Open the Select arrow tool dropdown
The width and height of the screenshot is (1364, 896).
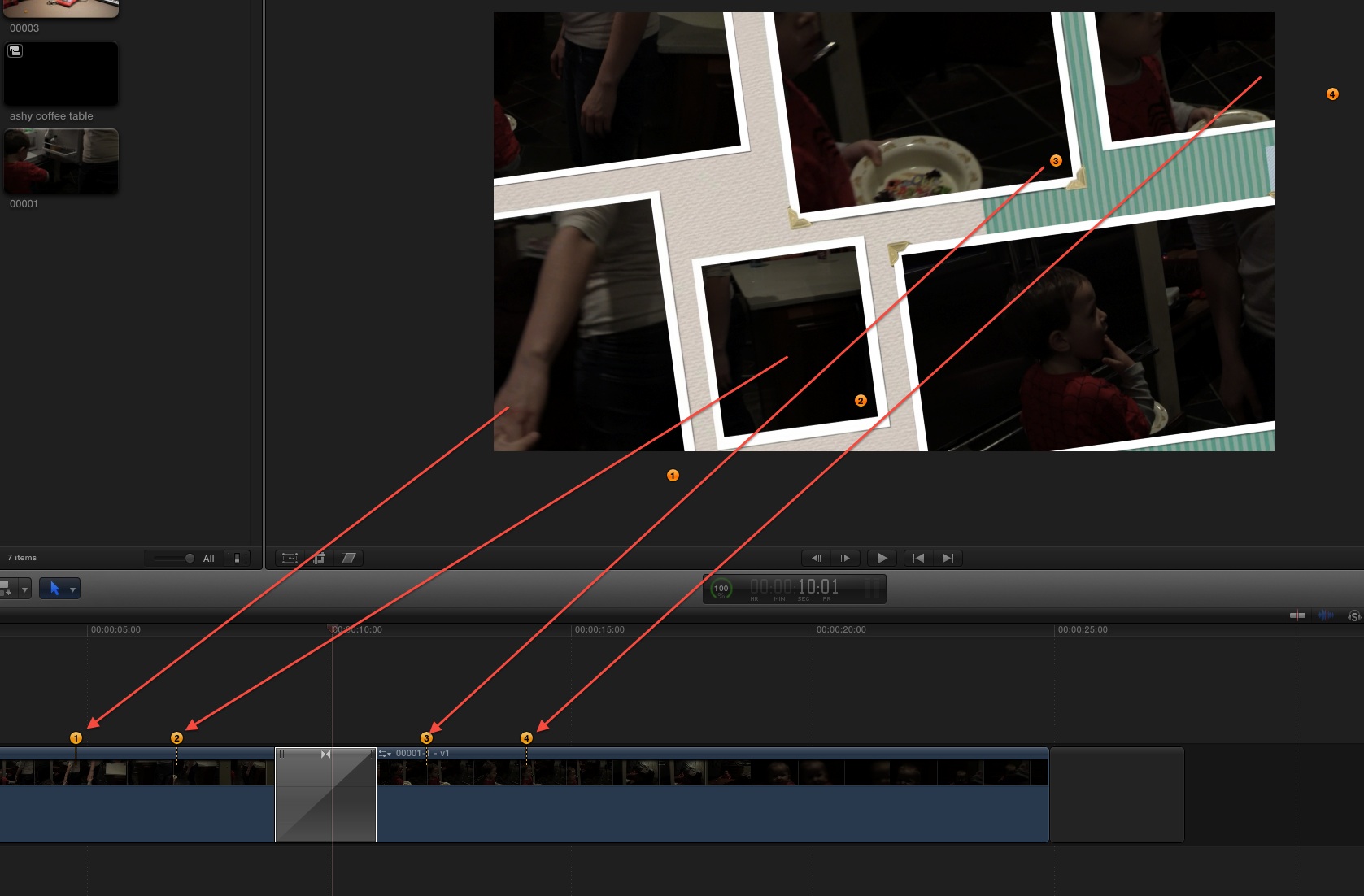(72, 589)
